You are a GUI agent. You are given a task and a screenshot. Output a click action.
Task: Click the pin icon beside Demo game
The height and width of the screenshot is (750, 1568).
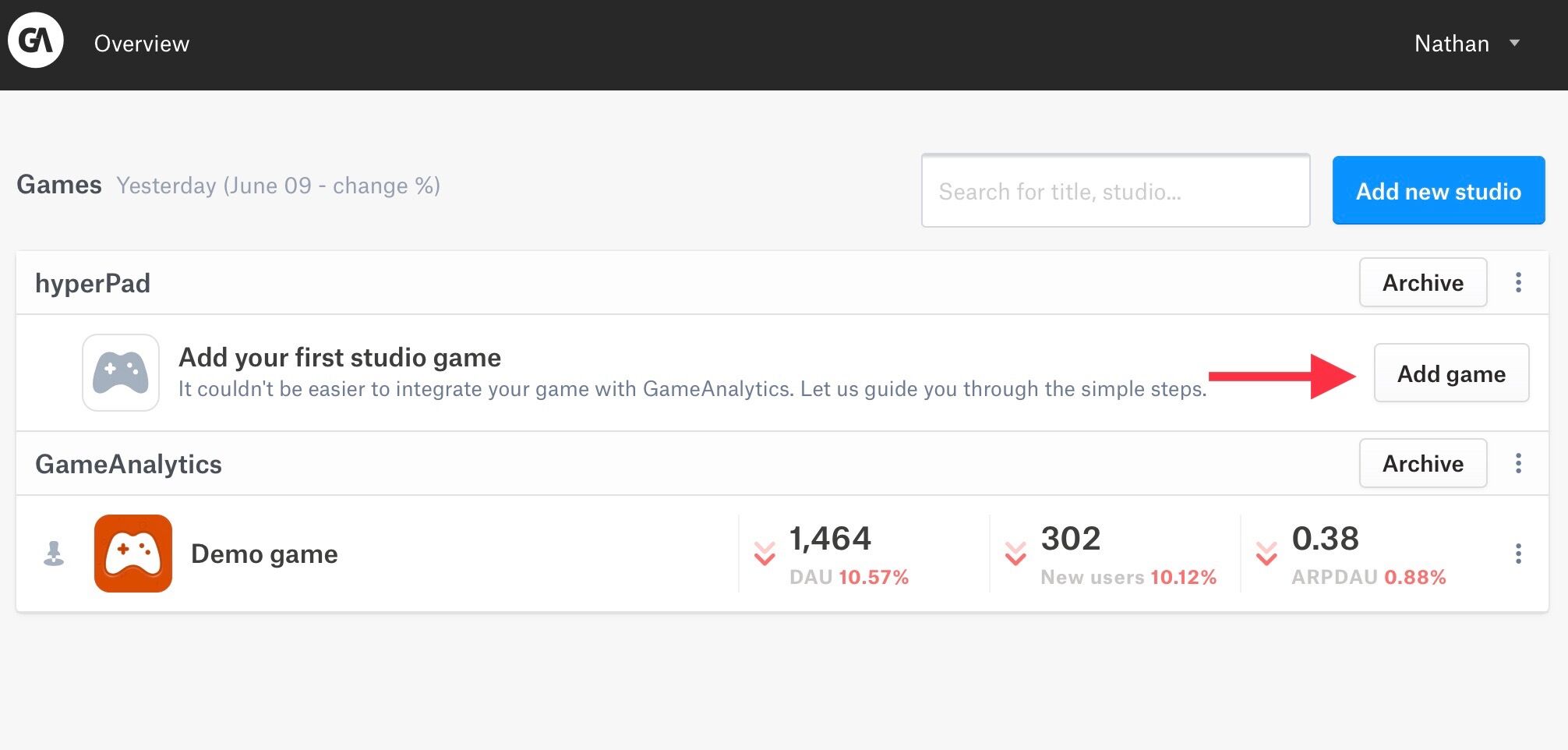[54, 554]
